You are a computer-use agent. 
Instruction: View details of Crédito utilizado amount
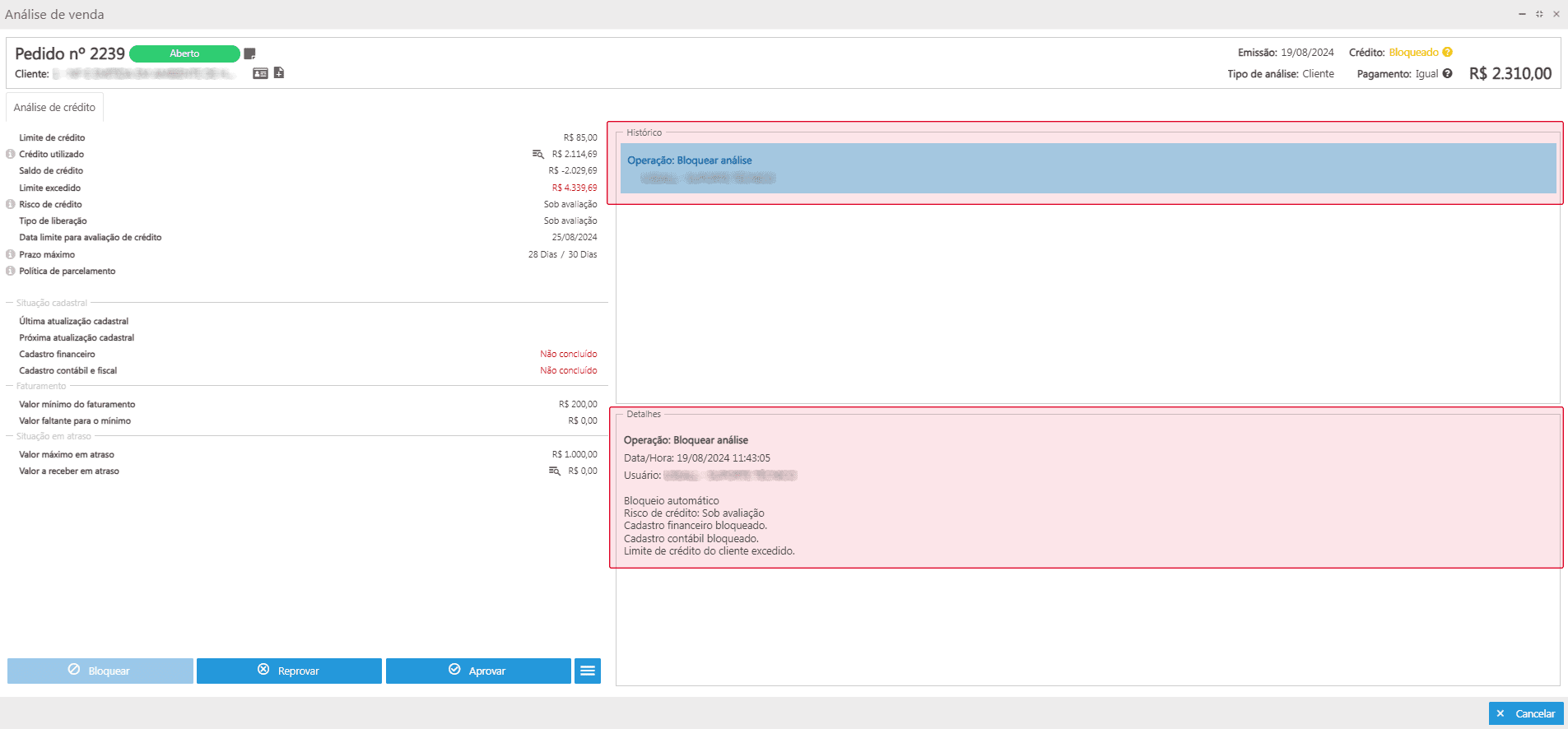pyautogui.click(x=537, y=154)
